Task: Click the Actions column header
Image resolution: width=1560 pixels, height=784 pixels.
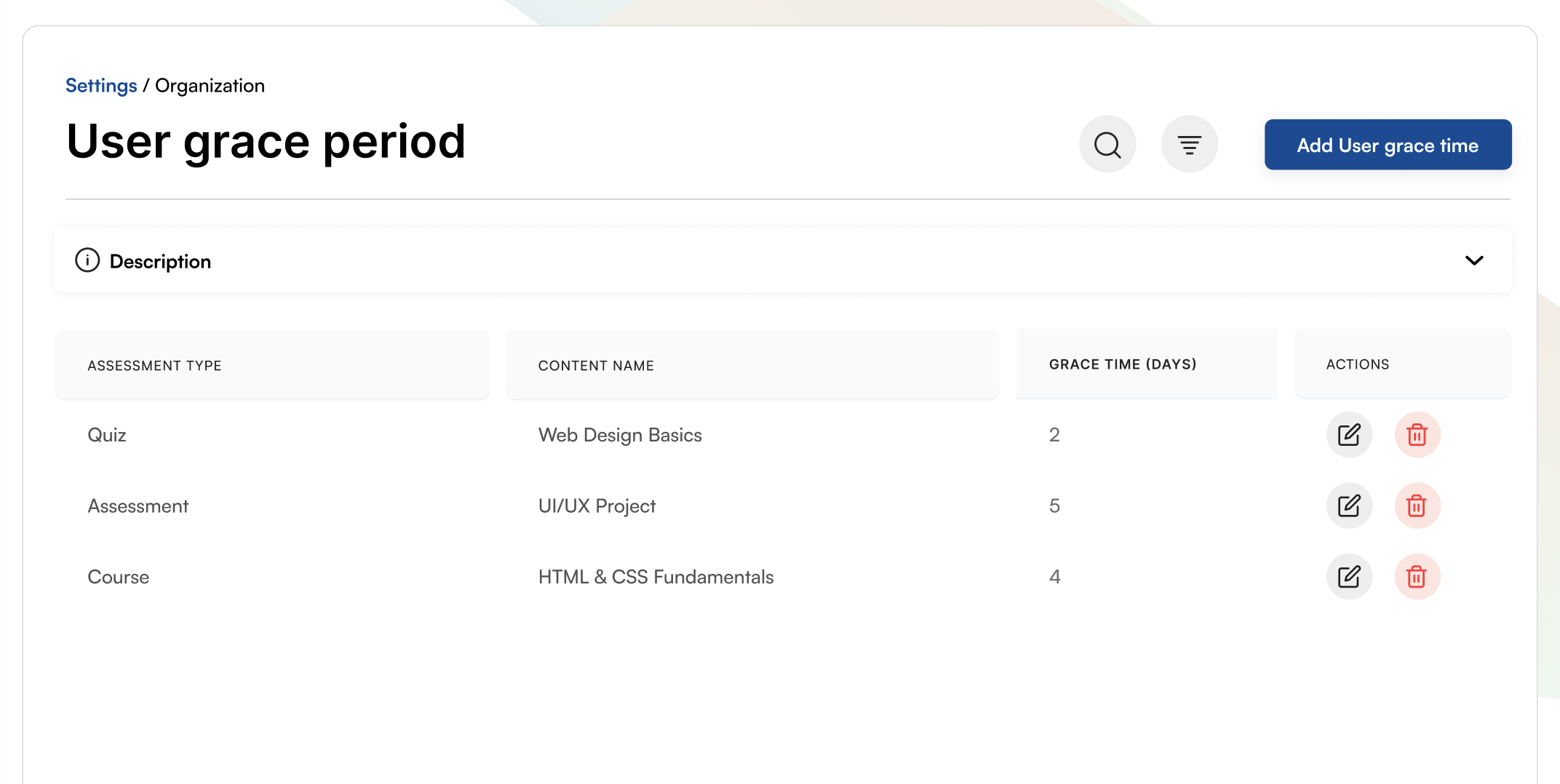Action: (1357, 364)
